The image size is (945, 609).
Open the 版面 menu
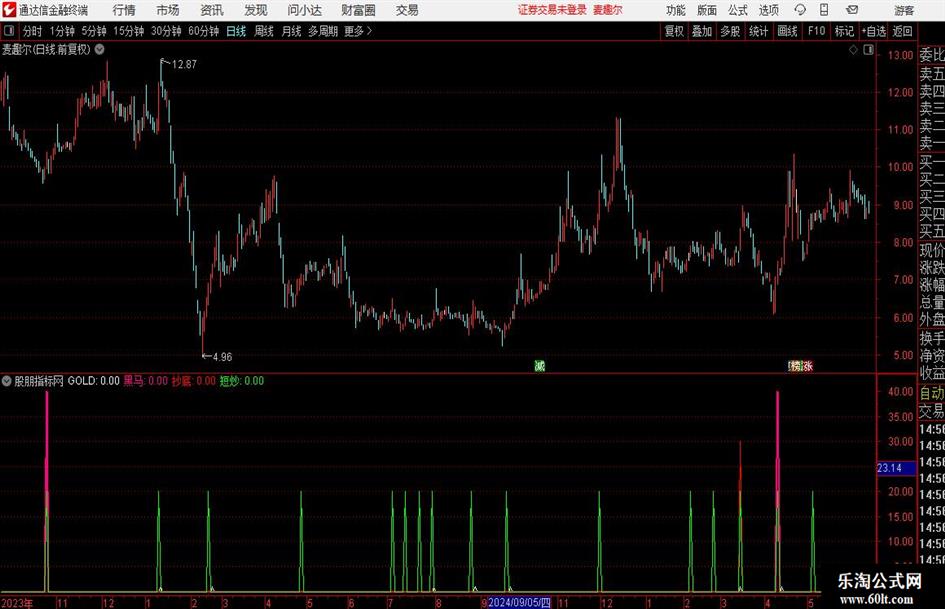click(x=706, y=10)
